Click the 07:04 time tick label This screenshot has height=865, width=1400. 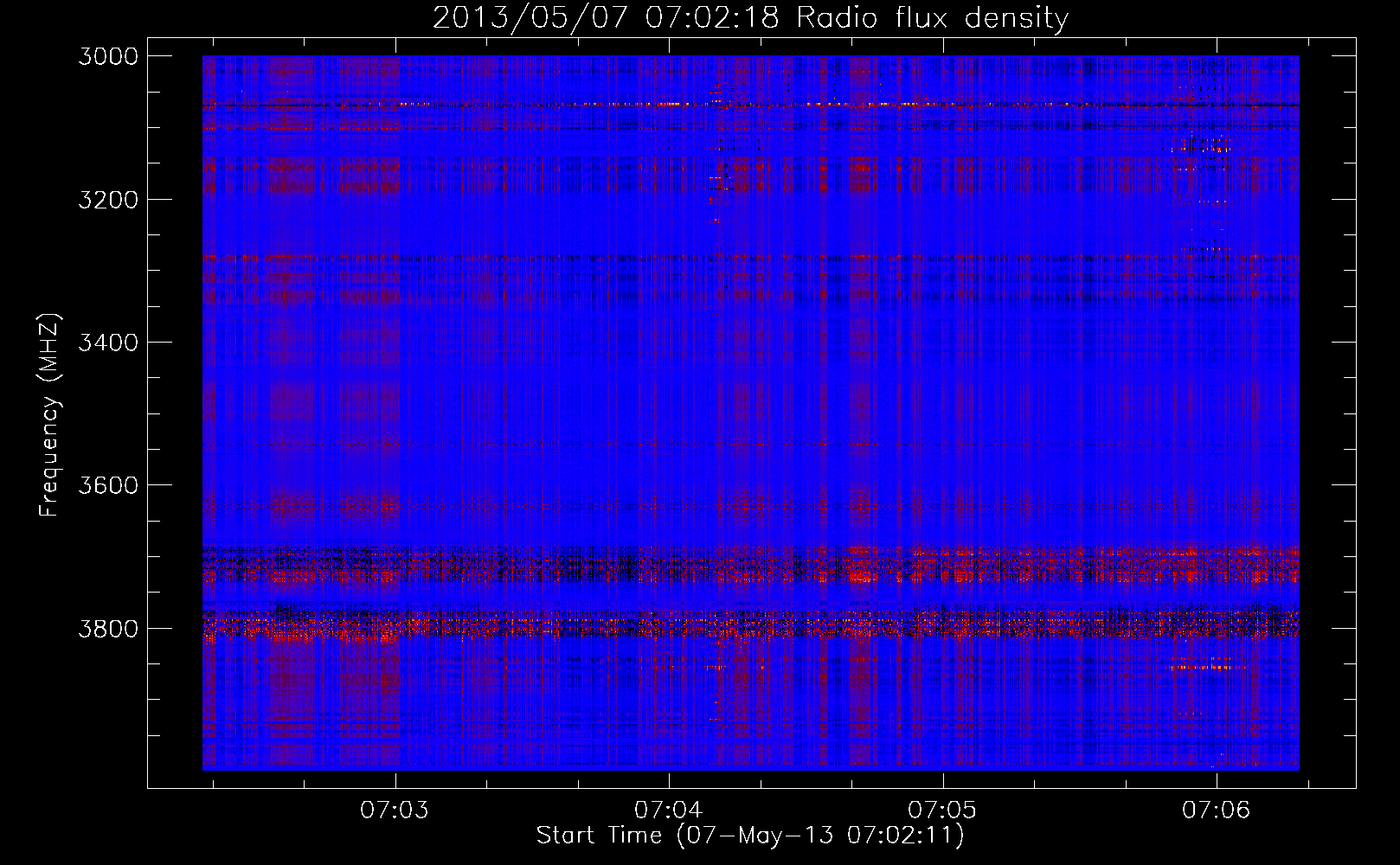coord(669,810)
